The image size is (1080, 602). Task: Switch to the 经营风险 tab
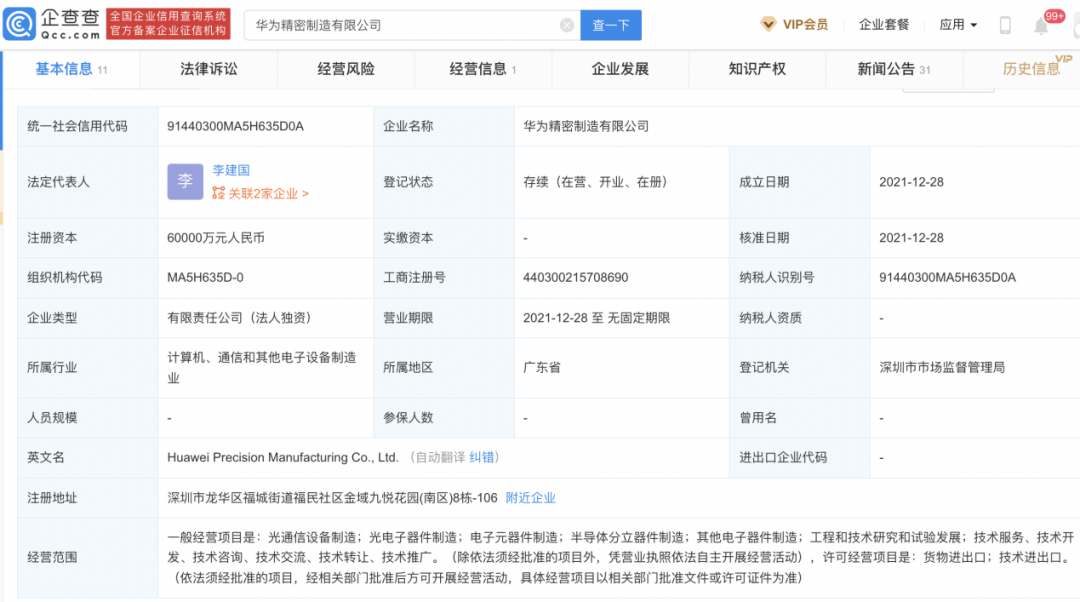click(x=346, y=69)
